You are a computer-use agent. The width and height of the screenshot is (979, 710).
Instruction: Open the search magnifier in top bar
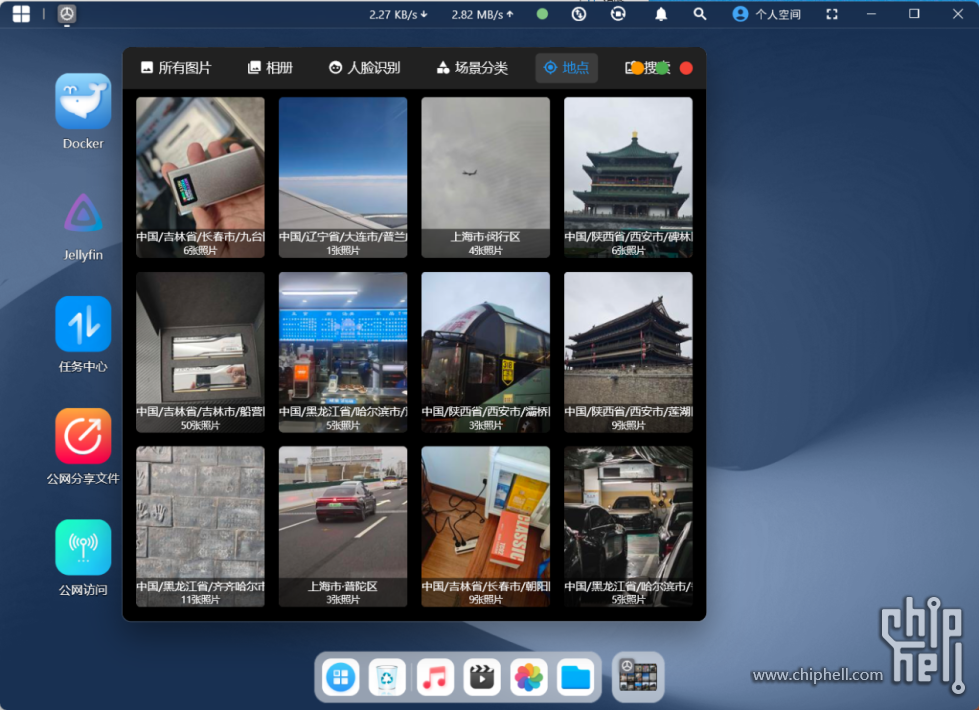point(700,14)
